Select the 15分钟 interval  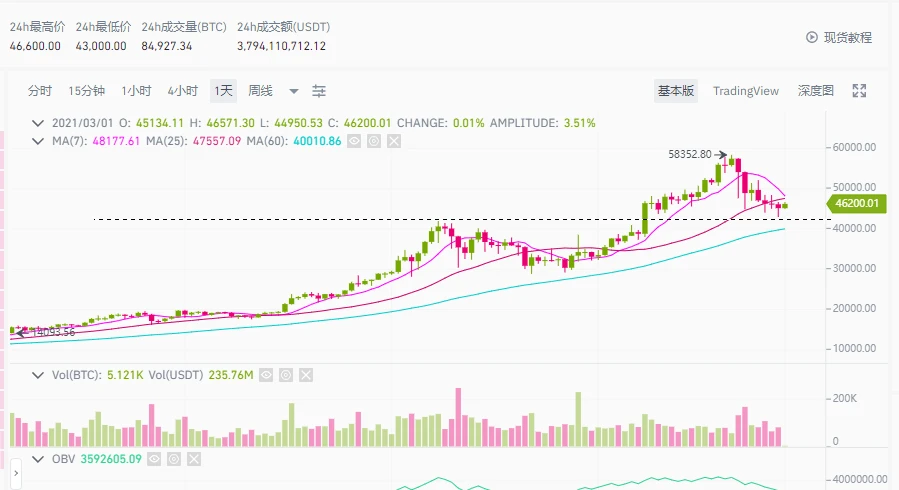tap(87, 91)
